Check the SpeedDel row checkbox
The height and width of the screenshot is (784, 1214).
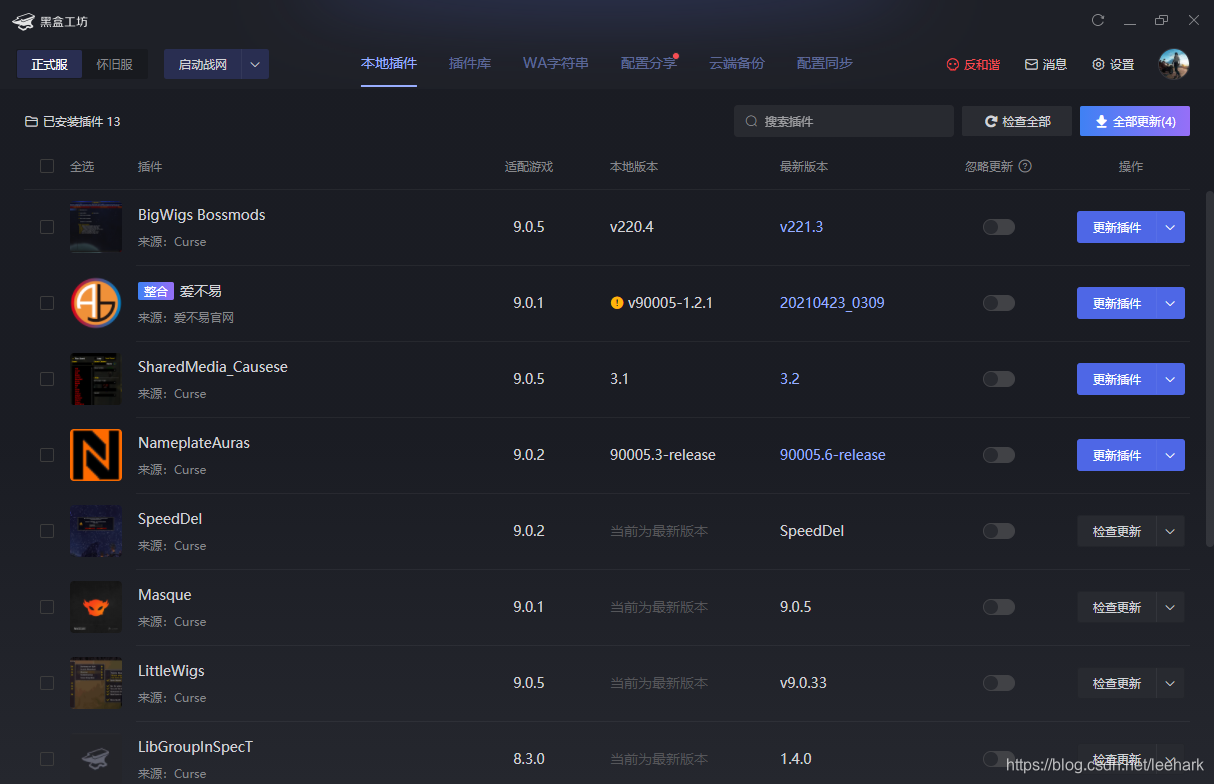tap(47, 531)
